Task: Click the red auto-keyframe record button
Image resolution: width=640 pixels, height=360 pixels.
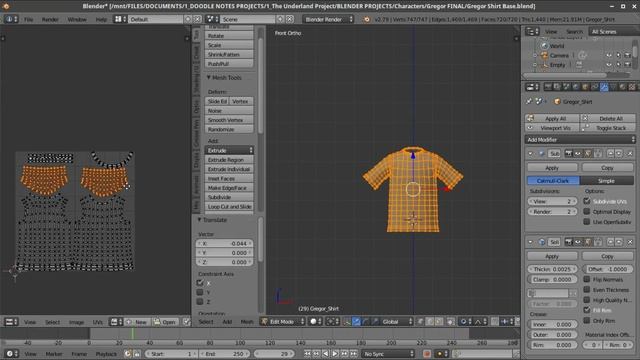Action: point(427,354)
